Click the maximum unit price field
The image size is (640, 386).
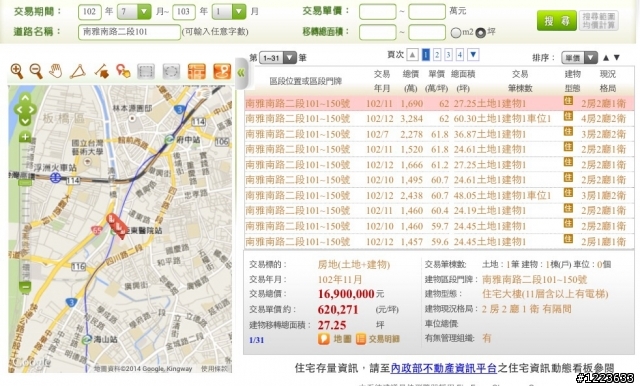pos(427,11)
